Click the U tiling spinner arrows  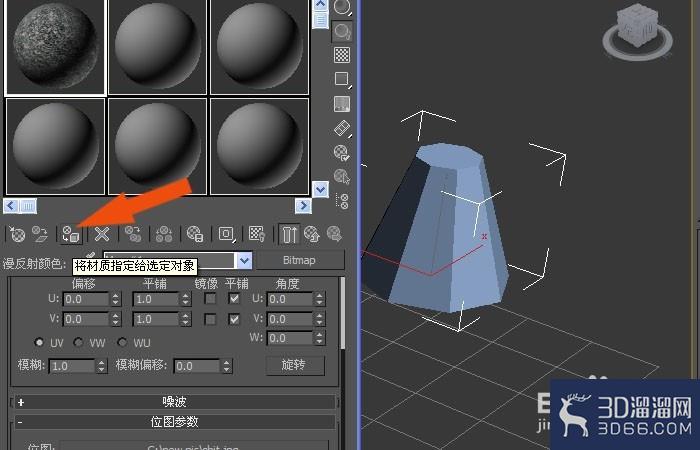(186, 299)
